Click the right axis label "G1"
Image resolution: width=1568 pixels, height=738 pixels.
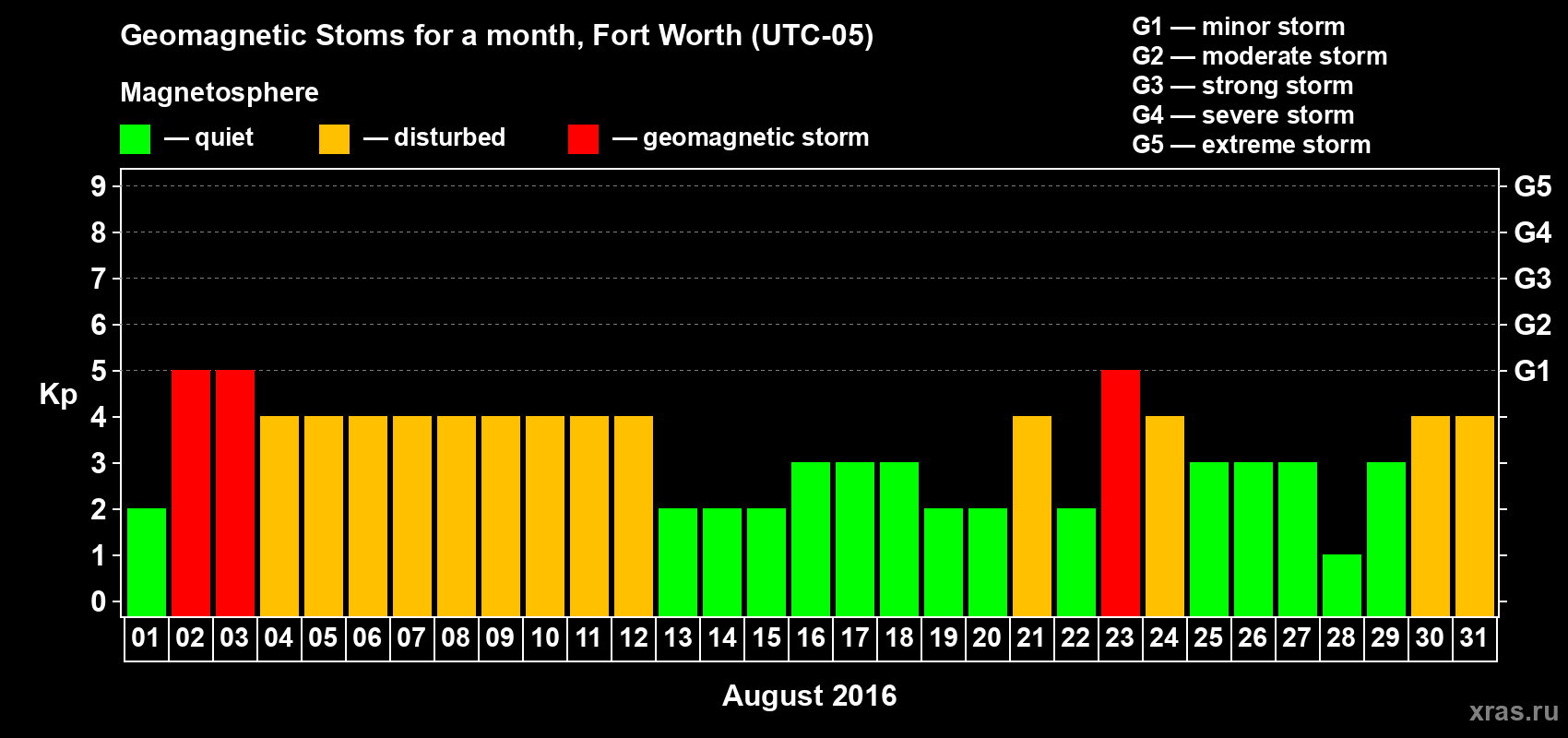point(1532,371)
